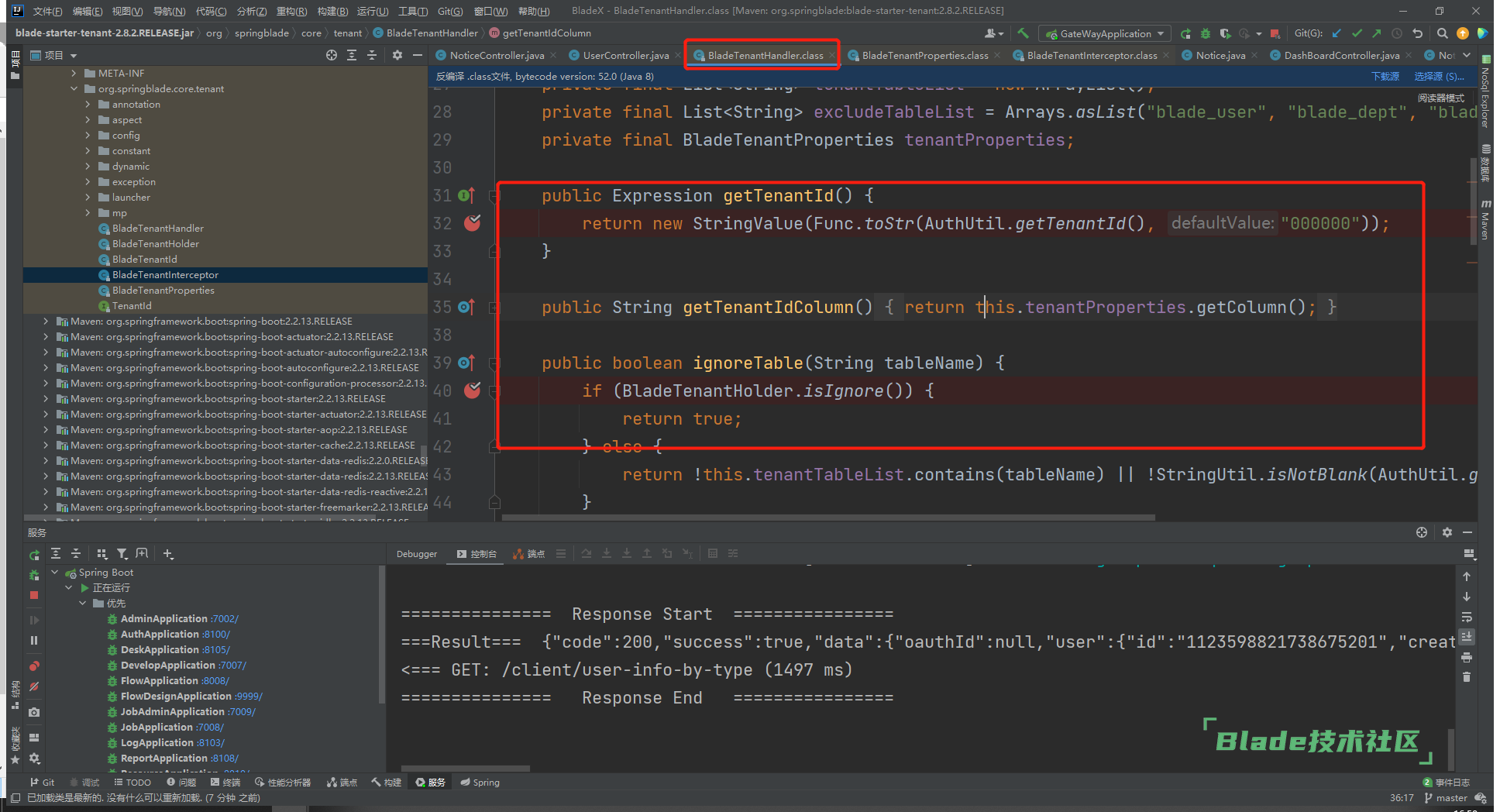Click the print console icon
Viewport: 1500px width, 812px height.
pyautogui.click(x=1466, y=657)
